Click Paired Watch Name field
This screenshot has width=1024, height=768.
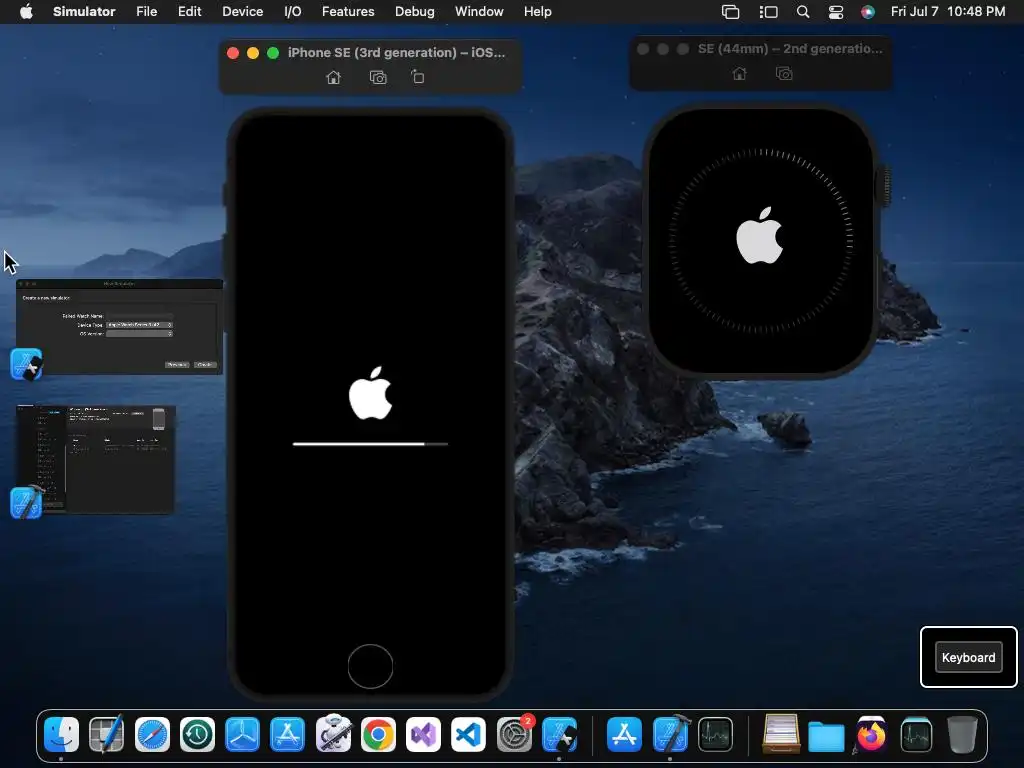[x=139, y=316]
